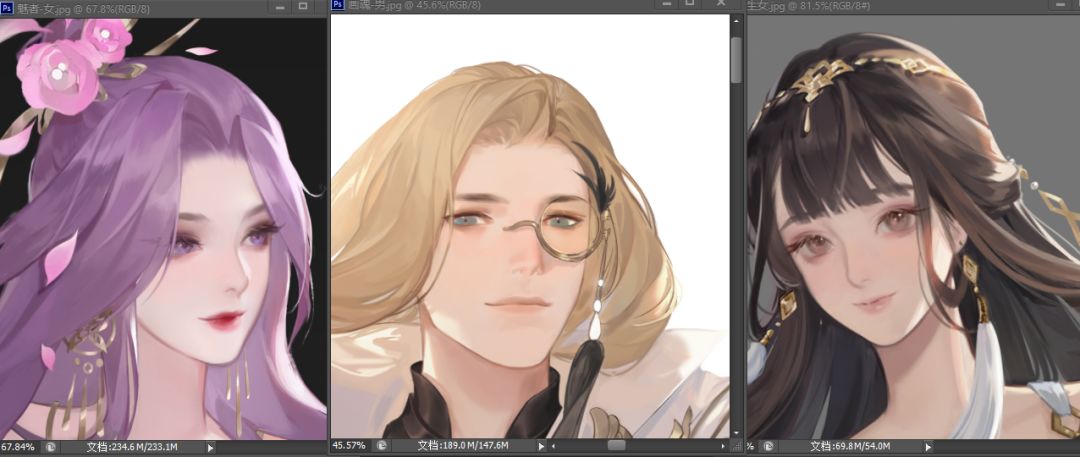
Task: Select the 画魂-男.jpg @ 45.6% title bar
Action: click(x=536, y=5)
